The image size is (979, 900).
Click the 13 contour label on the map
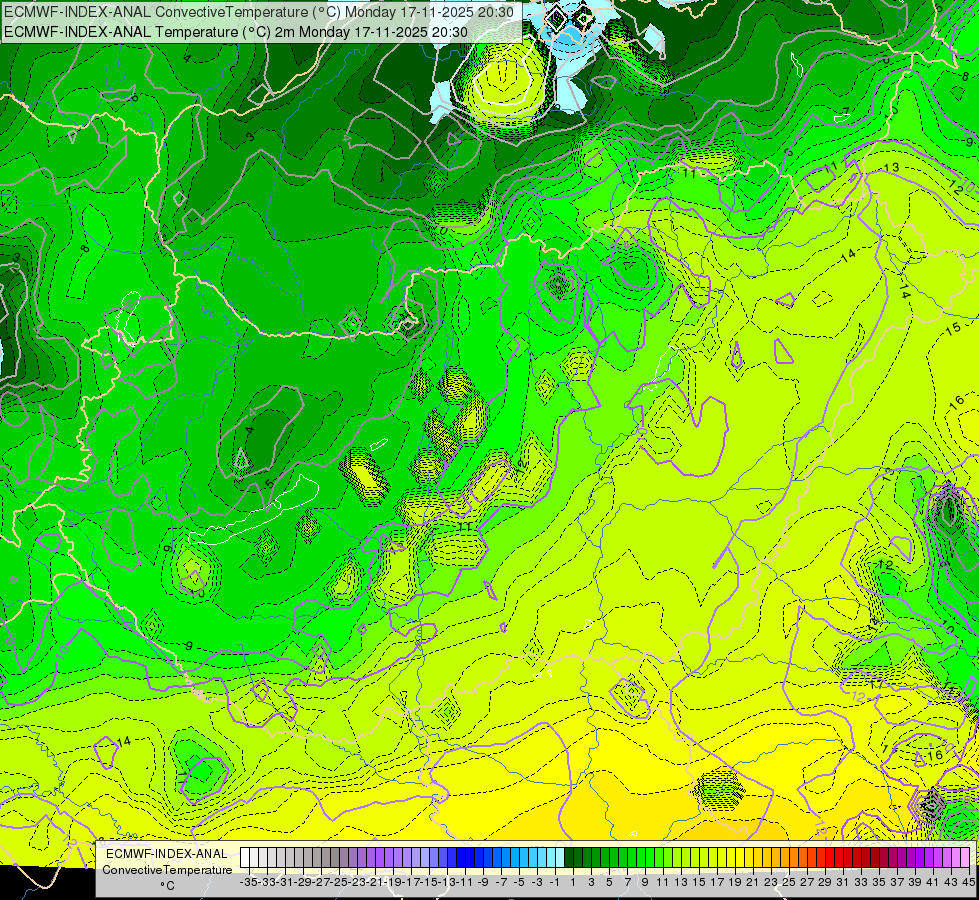click(891, 167)
